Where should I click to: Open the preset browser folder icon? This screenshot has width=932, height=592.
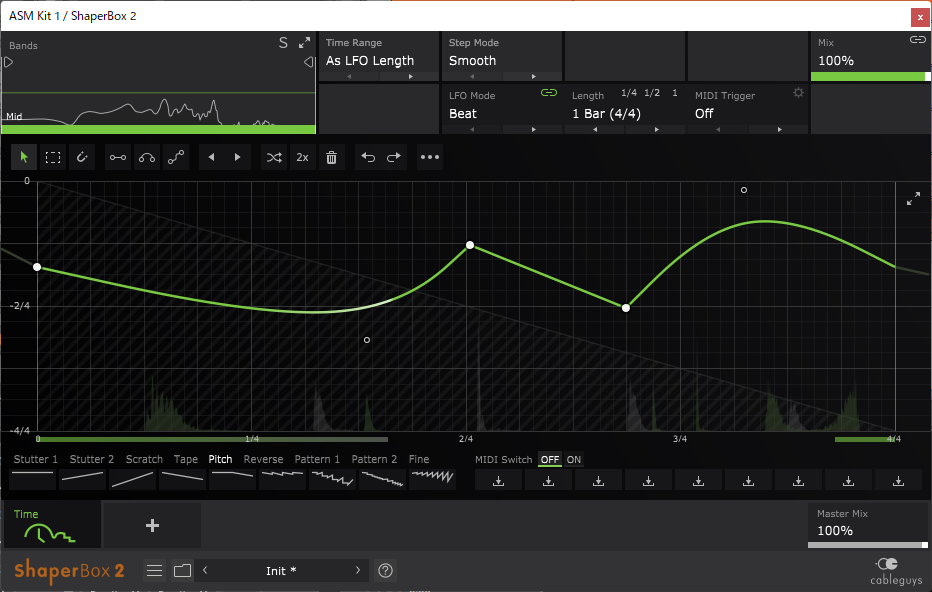(x=182, y=571)
